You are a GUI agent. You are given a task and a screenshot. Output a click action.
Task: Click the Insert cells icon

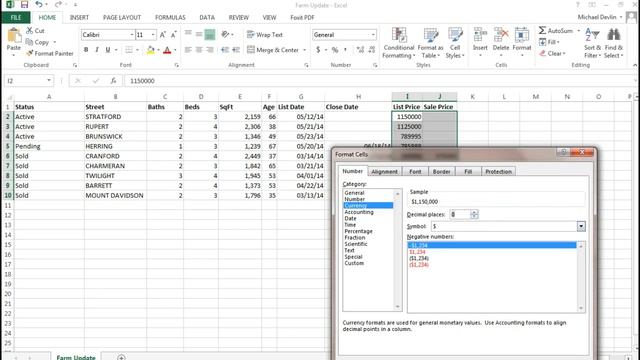(480, 35)
